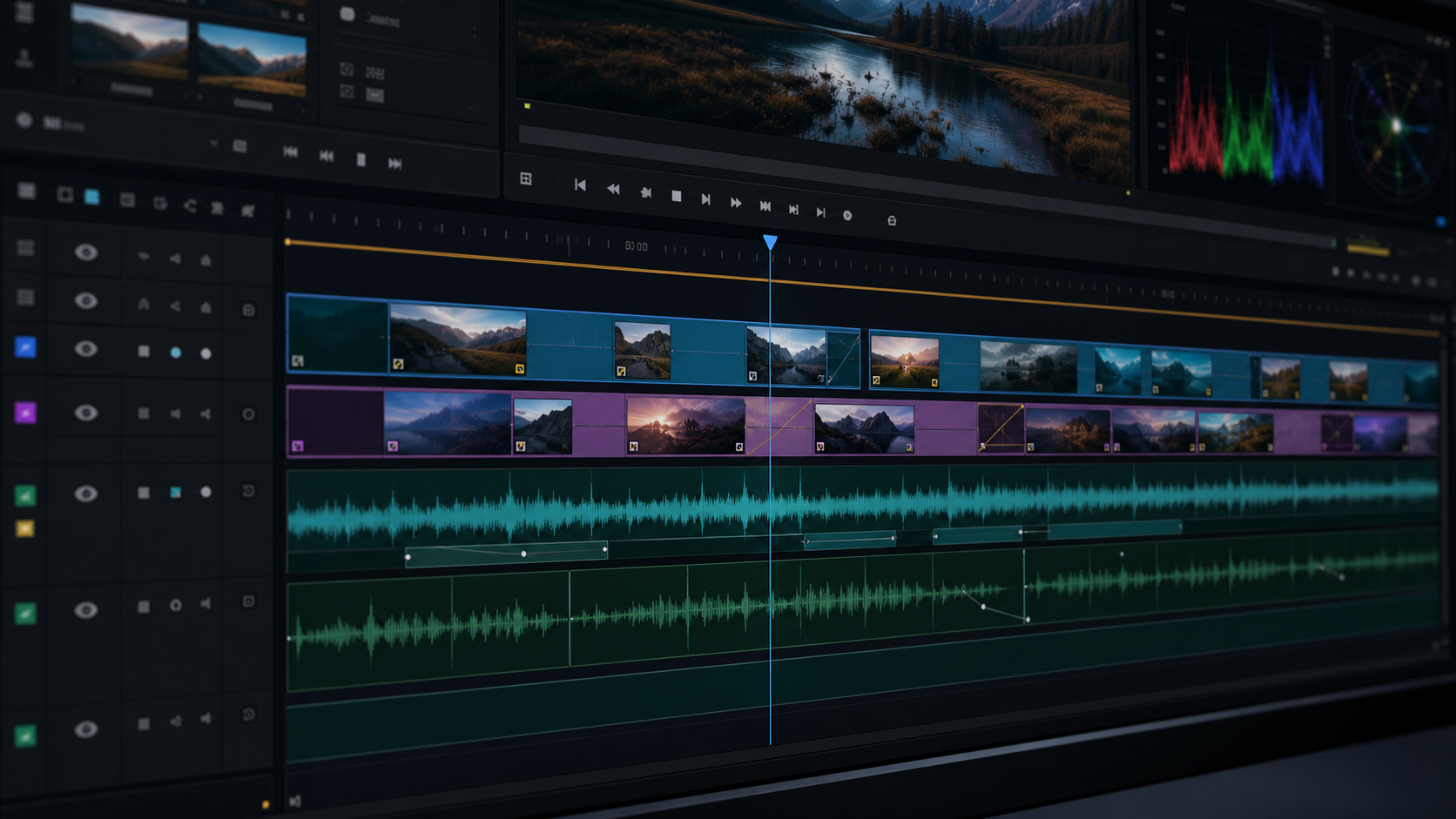The height and width of the screenshot is (819, 1456).
Task: Click the diagonal transition on the blue track
Action: point(842,359)
